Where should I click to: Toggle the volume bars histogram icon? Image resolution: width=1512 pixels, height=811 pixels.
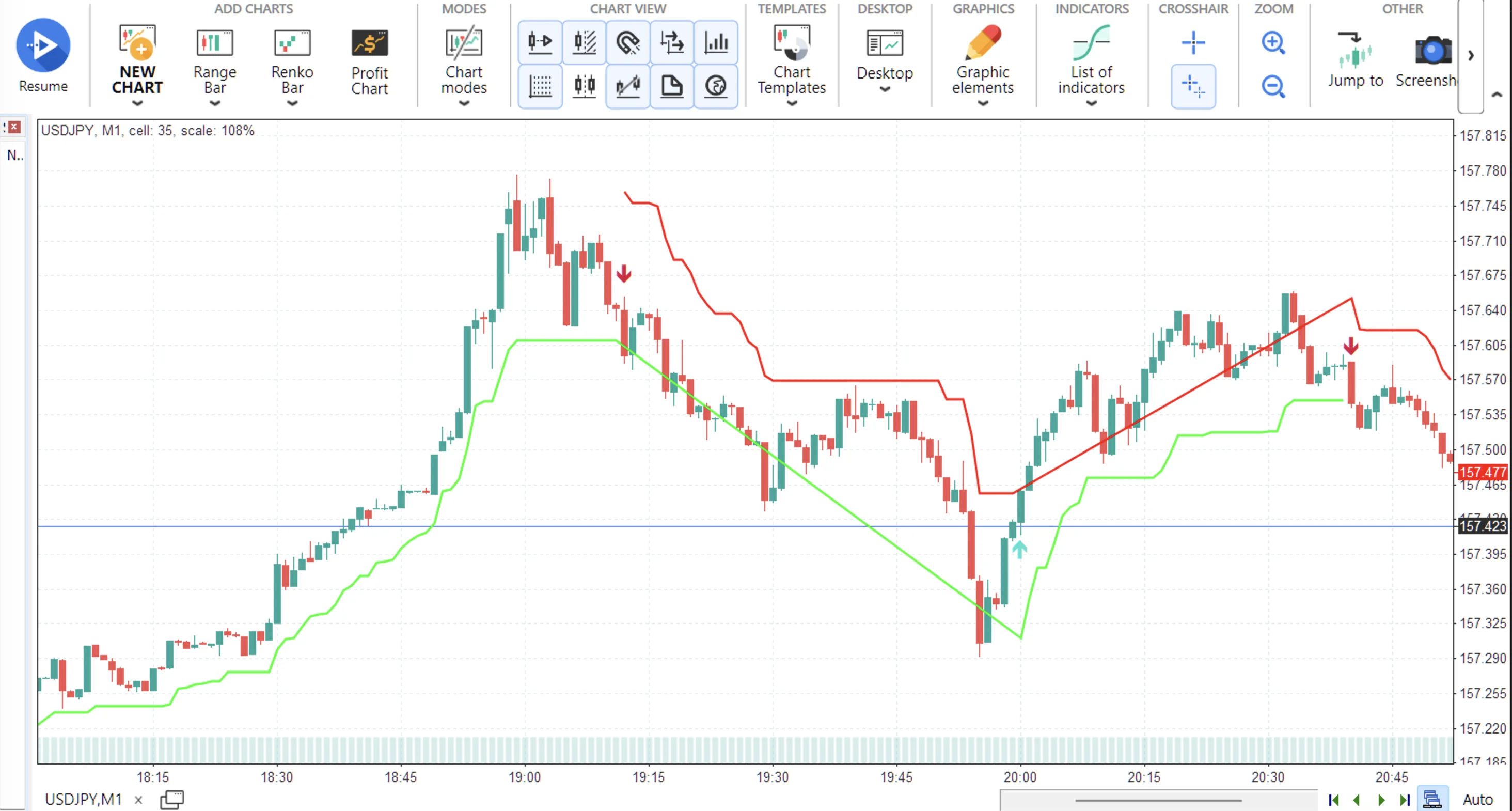click(x=716, y=42)
